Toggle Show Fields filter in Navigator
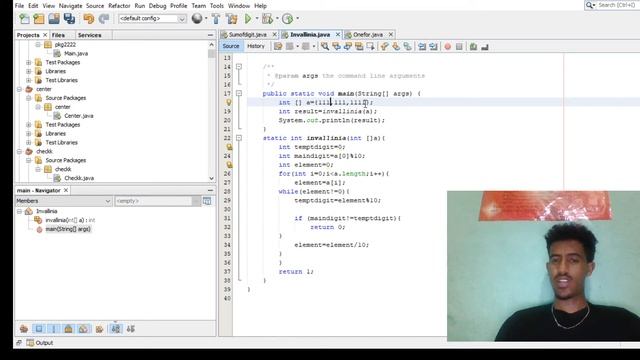This screenshot has height=360, width=640. (39, 329)
